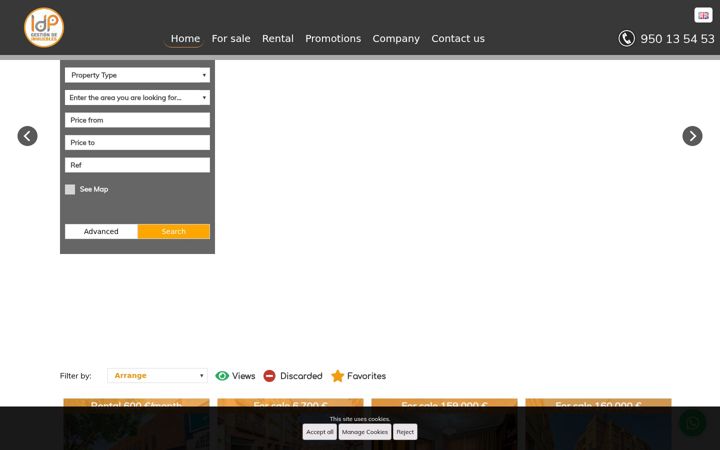Open the Promotions menu item
This screenshot has width=720, height=450.
[333, 39]
